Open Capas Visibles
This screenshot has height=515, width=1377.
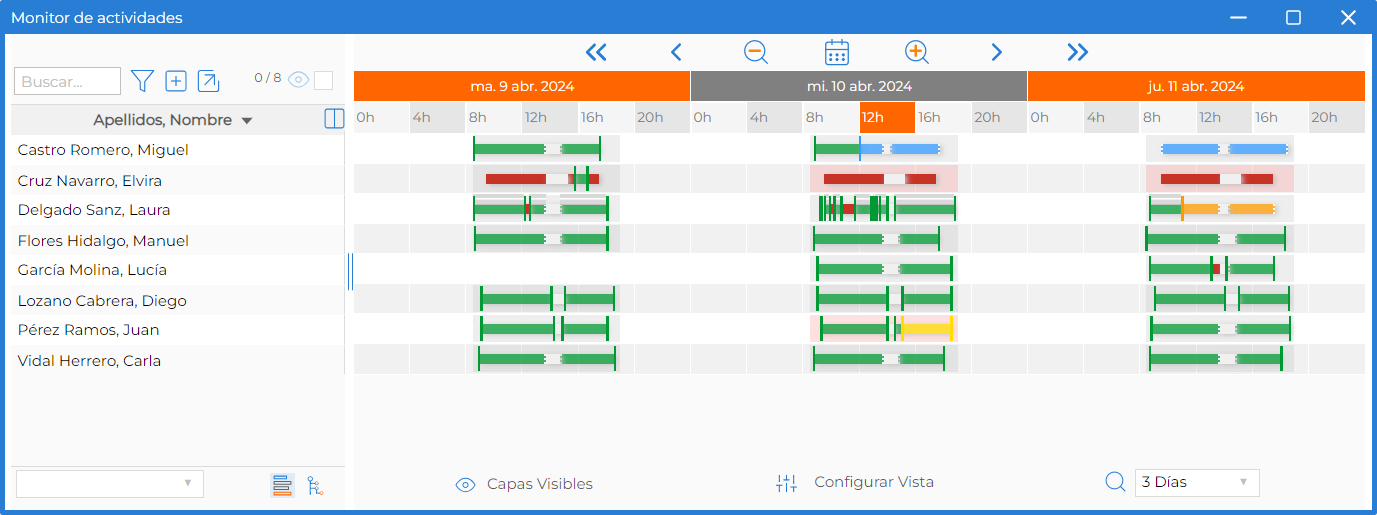[x=540, y=484]
